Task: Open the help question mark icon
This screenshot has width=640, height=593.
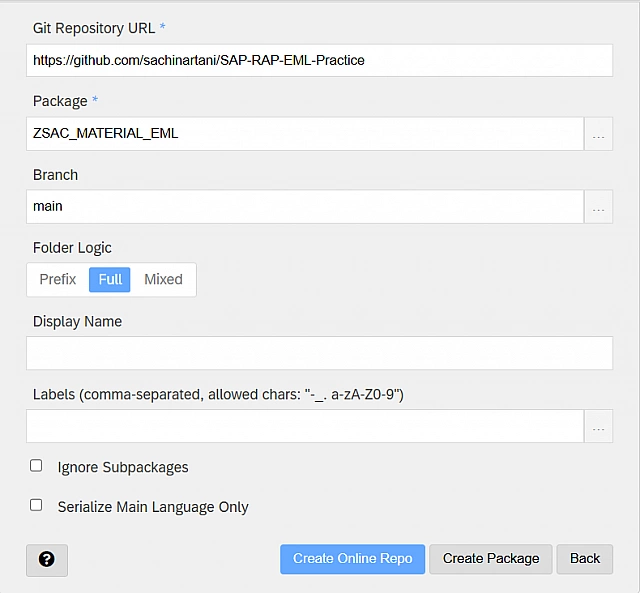Action: [x=46, y=560]
